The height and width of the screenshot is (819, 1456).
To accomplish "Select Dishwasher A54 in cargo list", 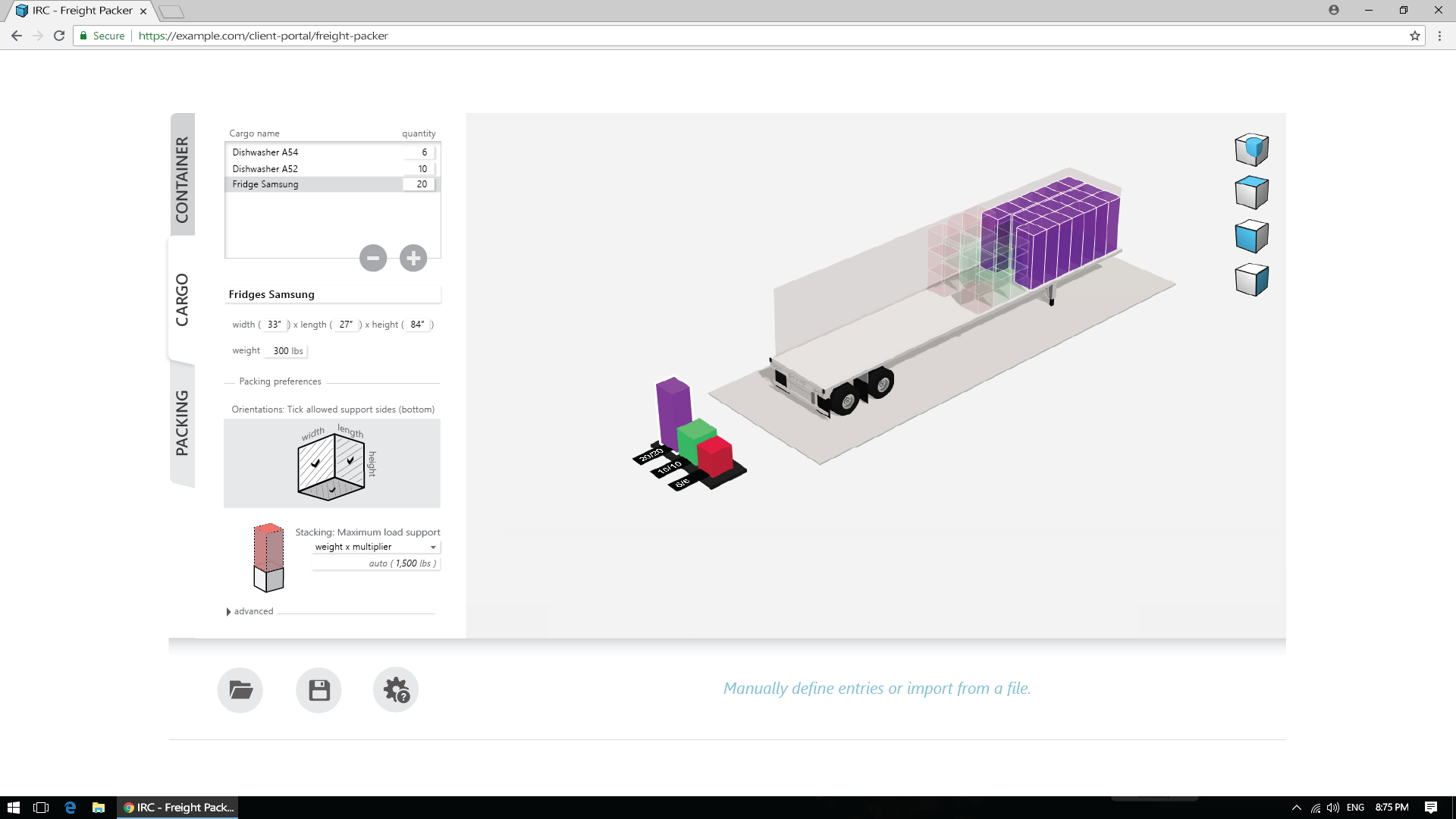I will [265, 152].
